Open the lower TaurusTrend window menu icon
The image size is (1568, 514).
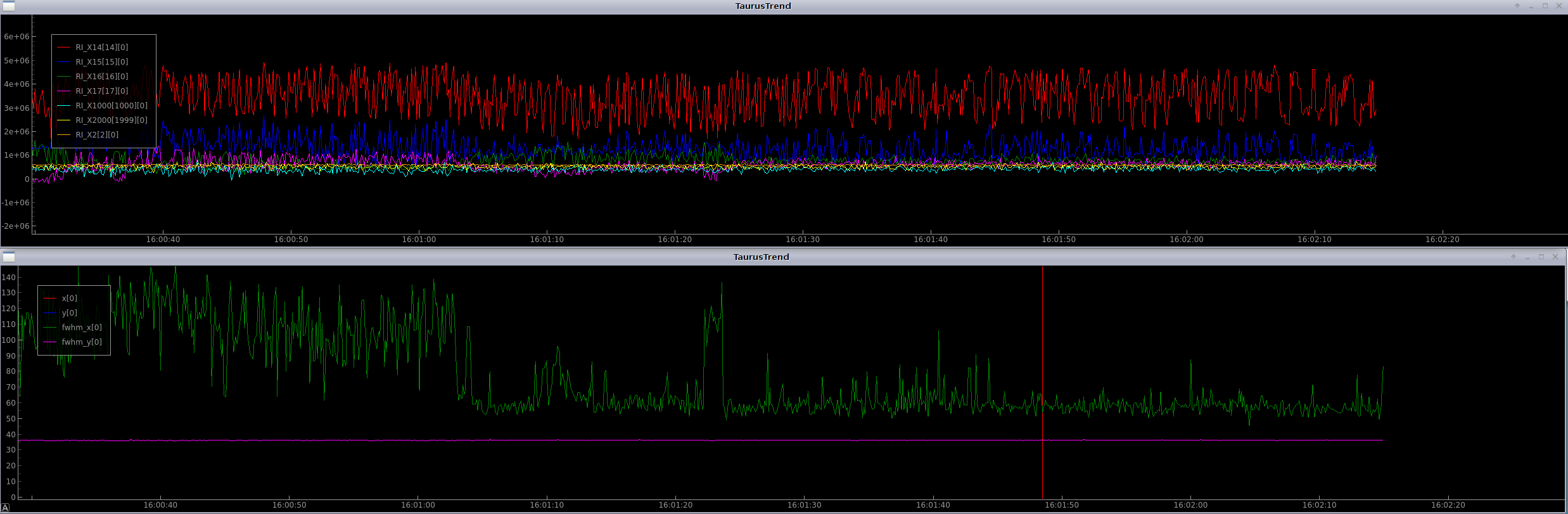(9, 257)
